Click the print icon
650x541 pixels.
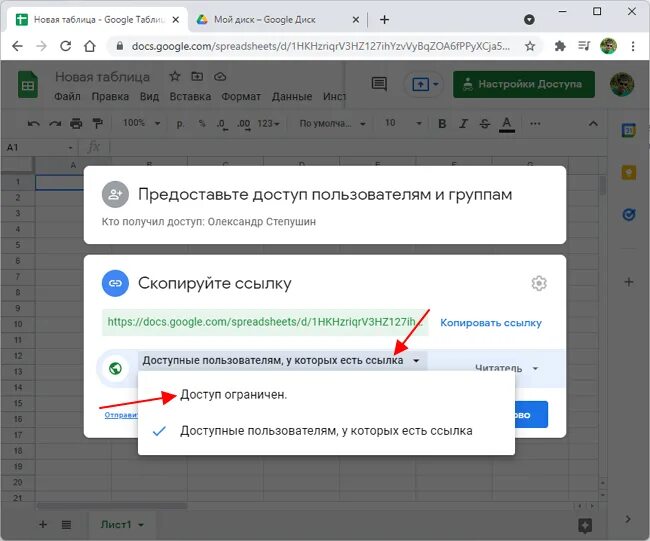76,124
